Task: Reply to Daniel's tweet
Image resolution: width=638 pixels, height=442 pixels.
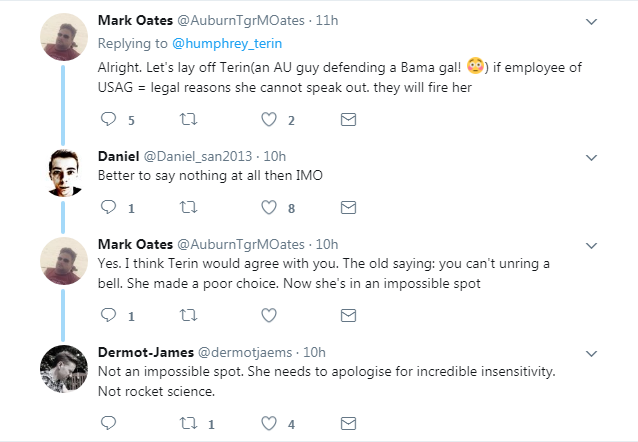Action: 110,208
